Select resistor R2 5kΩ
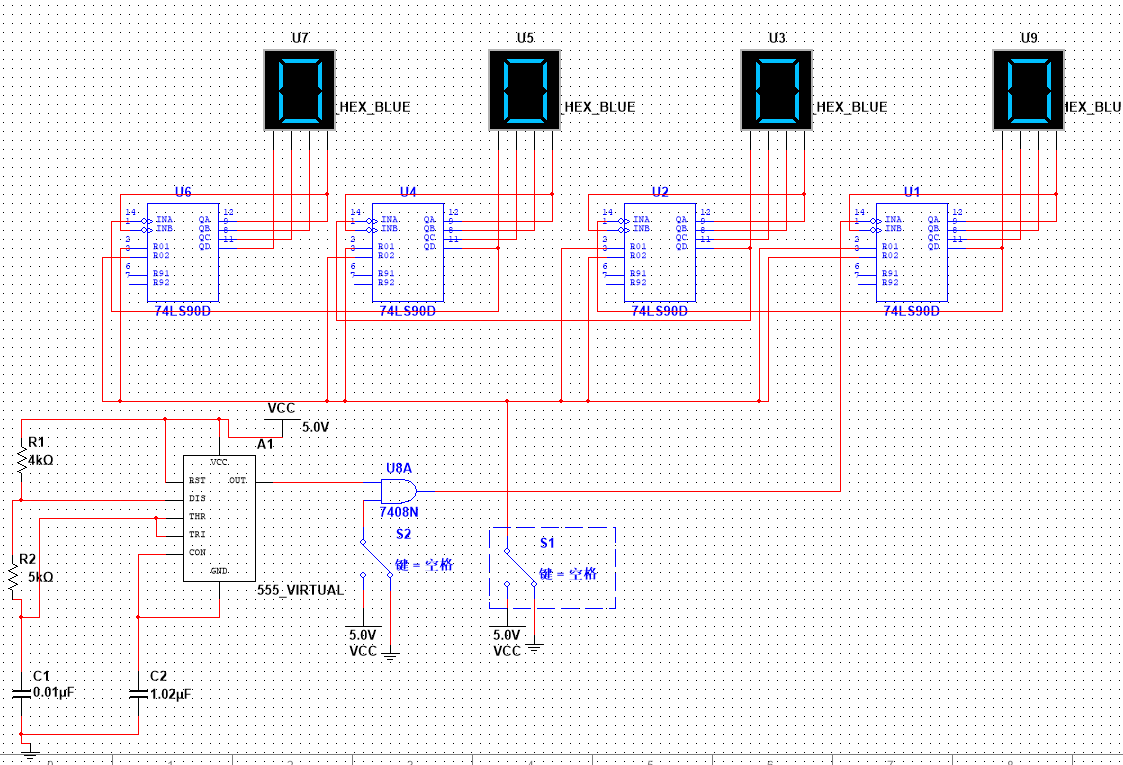This screenshot has height=765, width=1123. point(13,577)
